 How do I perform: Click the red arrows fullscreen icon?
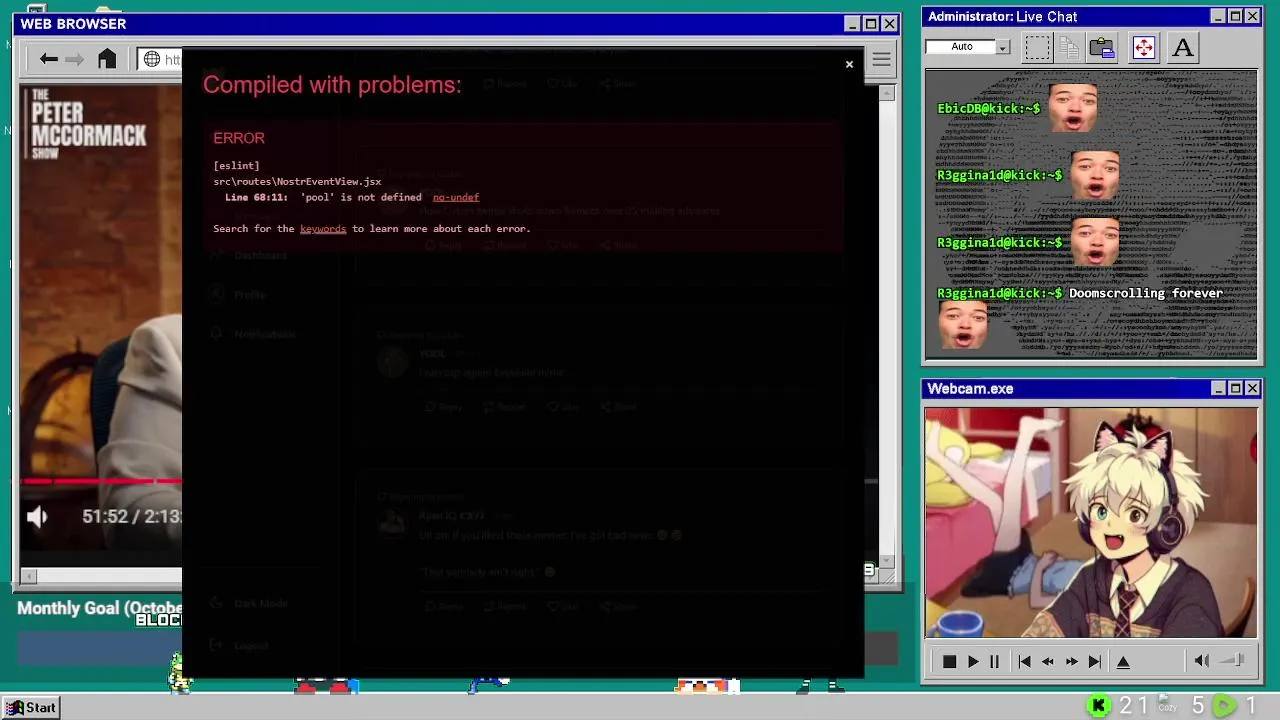[x=1144, y=47]
